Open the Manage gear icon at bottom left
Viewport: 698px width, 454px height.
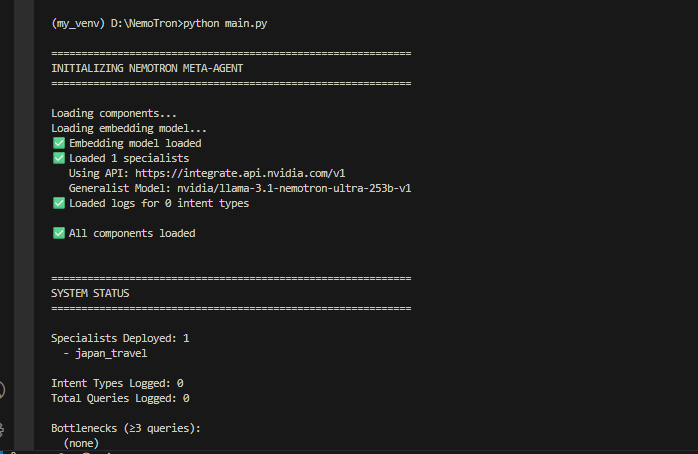[x=2, y=430]
